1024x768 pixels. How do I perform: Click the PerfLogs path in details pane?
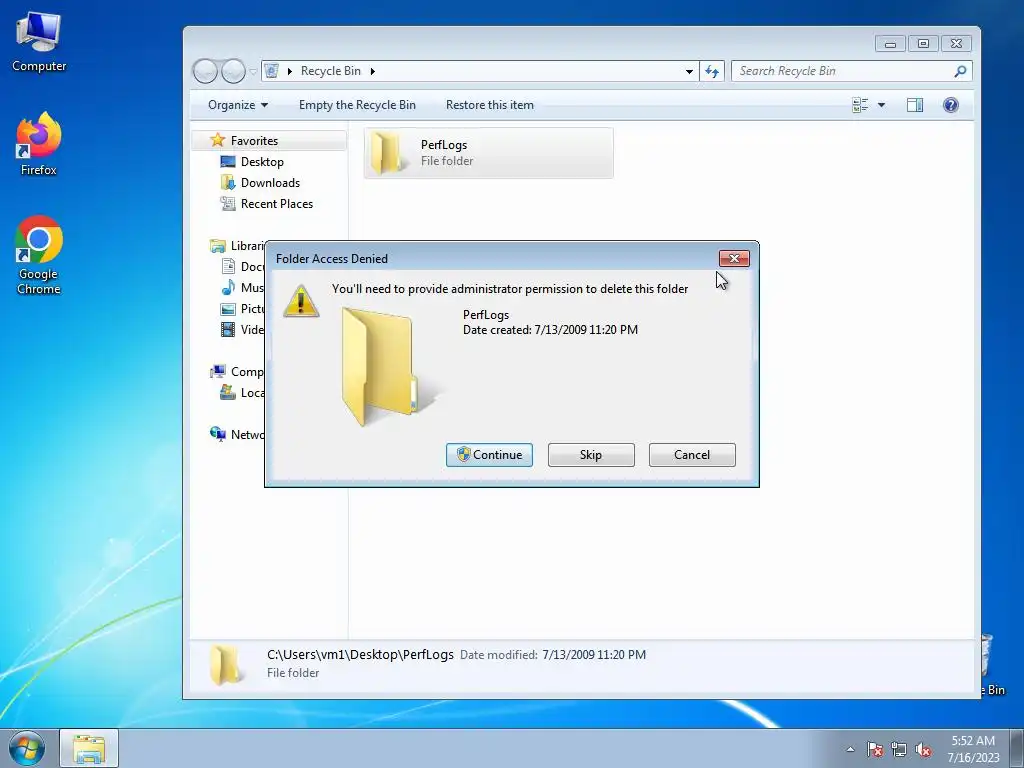(360, 654)
